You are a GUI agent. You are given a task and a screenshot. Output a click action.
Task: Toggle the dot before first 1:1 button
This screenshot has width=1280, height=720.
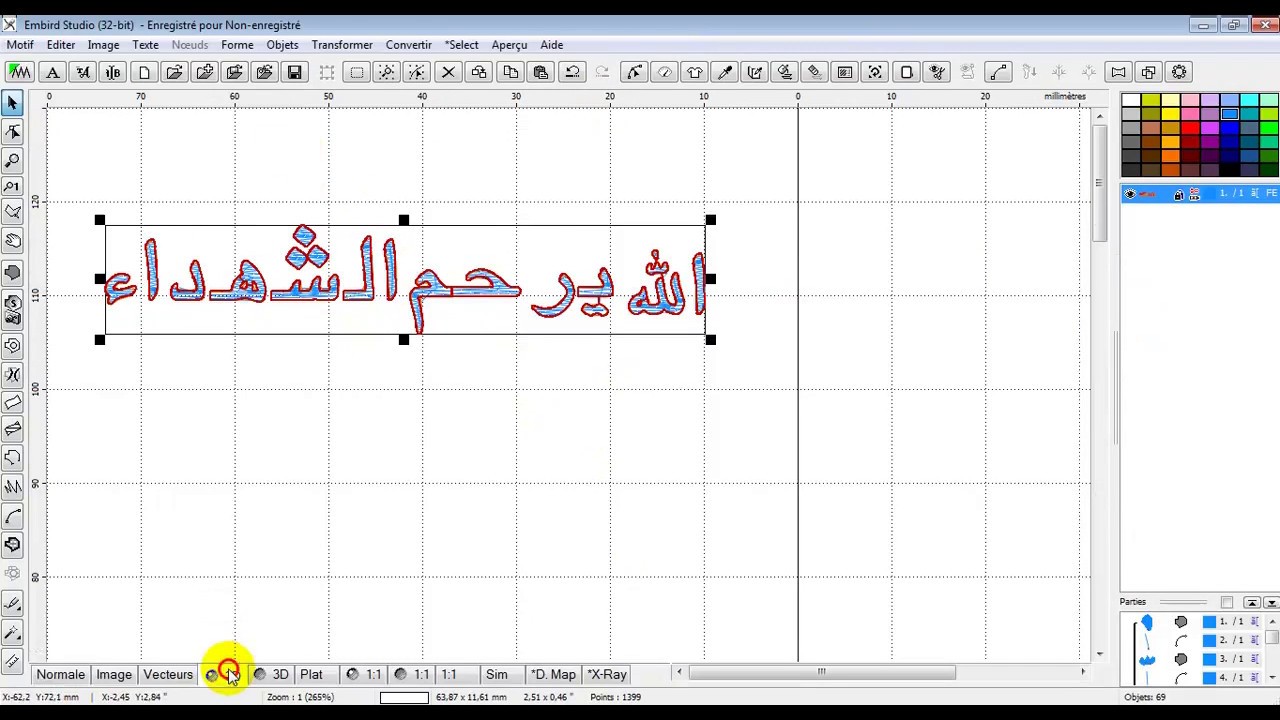[x=352, y=674]
